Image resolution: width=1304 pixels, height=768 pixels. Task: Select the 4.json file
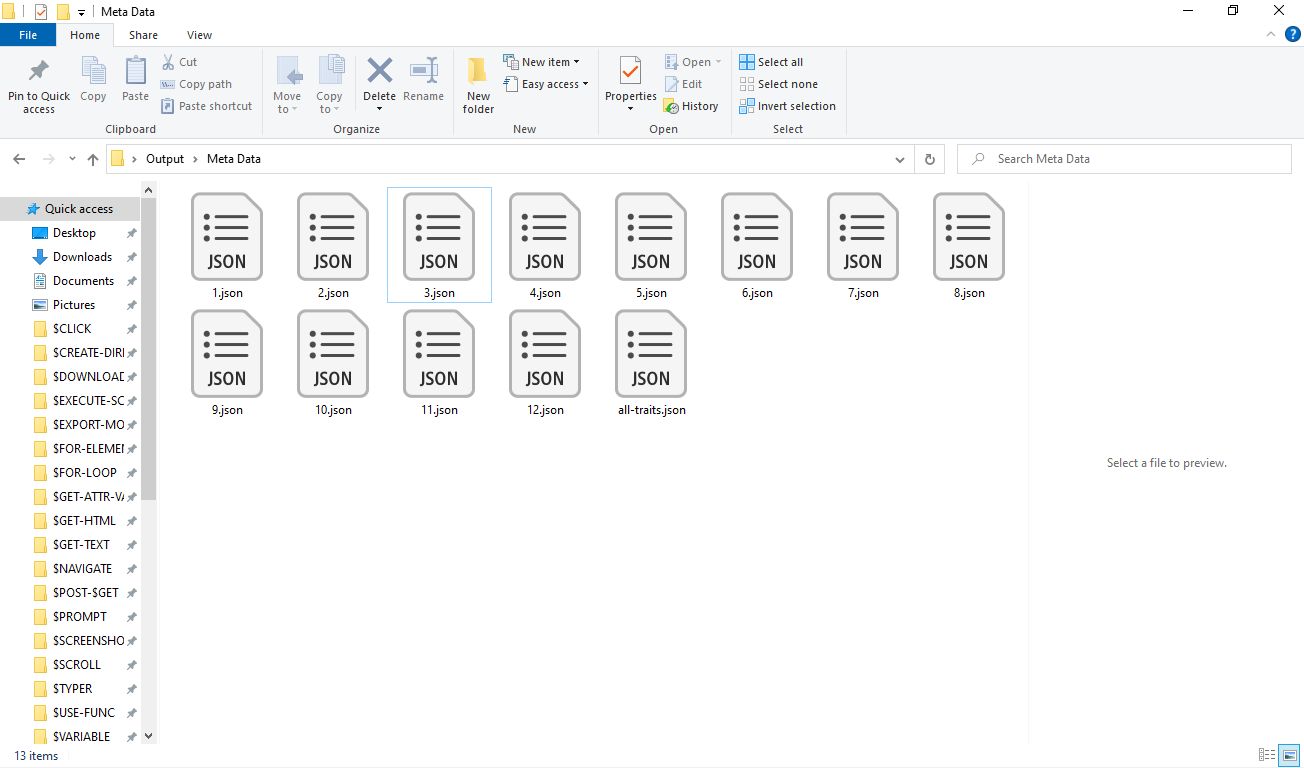point(545,245)
